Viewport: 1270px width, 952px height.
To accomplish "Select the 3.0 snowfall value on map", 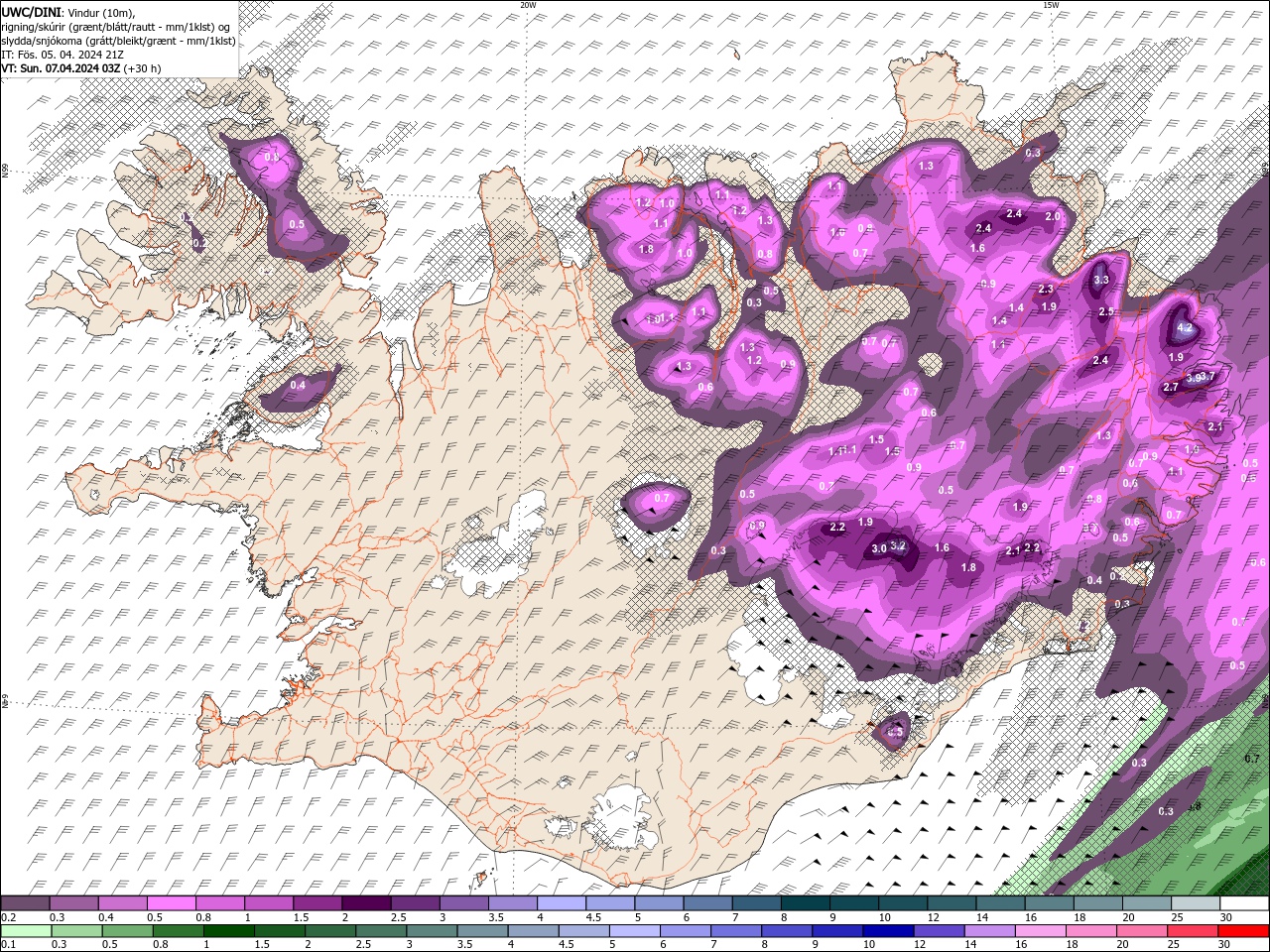I will pyautogui.click(x=879, y=548).
